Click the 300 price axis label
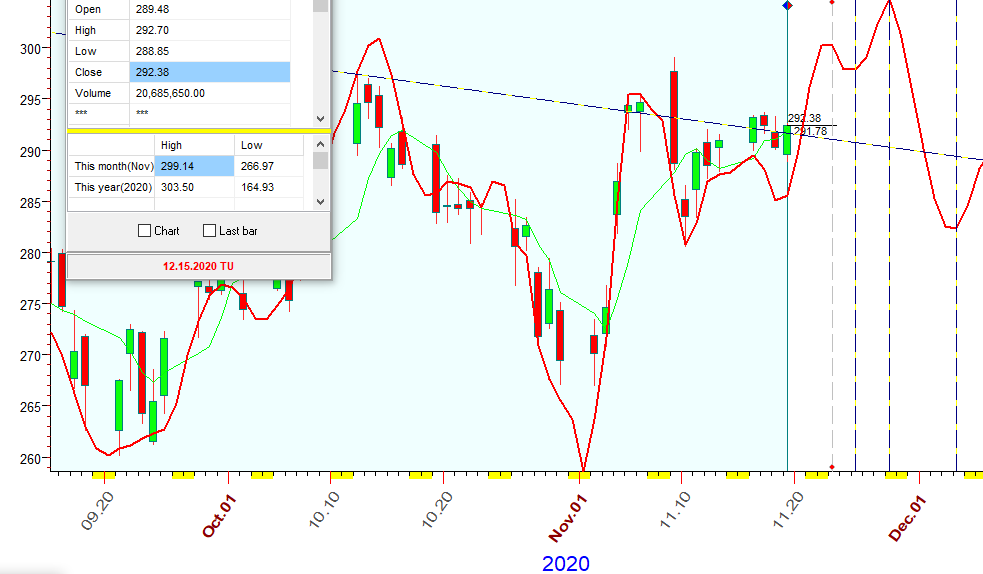 click(30, 49)
